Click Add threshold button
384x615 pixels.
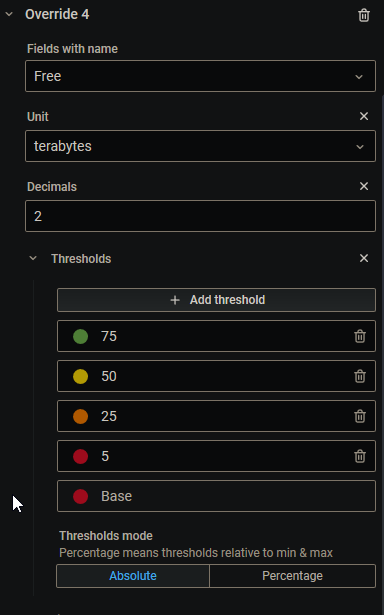pos(216,300)
